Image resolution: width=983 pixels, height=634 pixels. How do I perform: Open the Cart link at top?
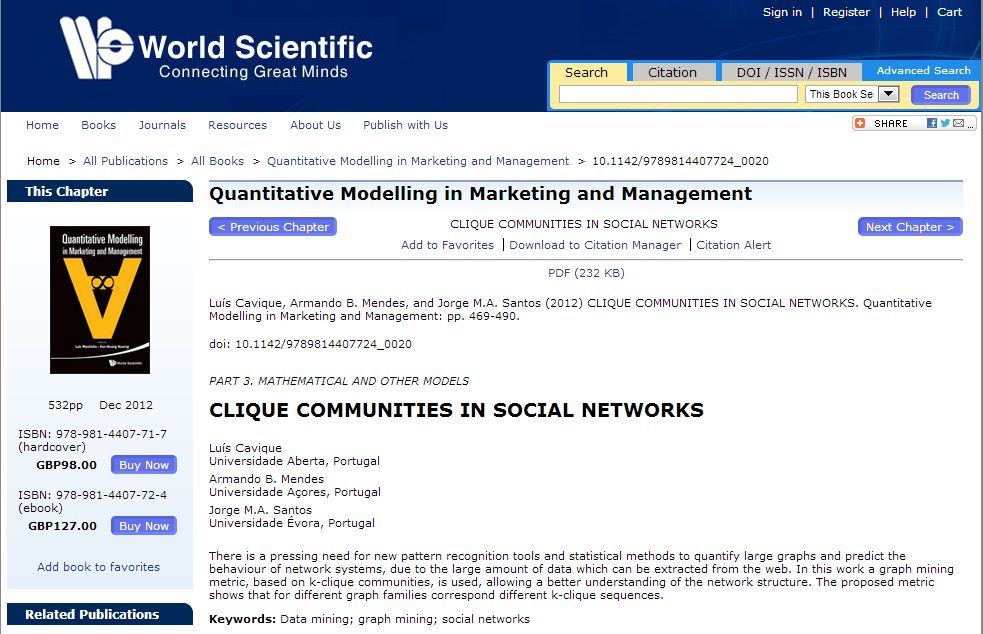(x=949, y=12)
